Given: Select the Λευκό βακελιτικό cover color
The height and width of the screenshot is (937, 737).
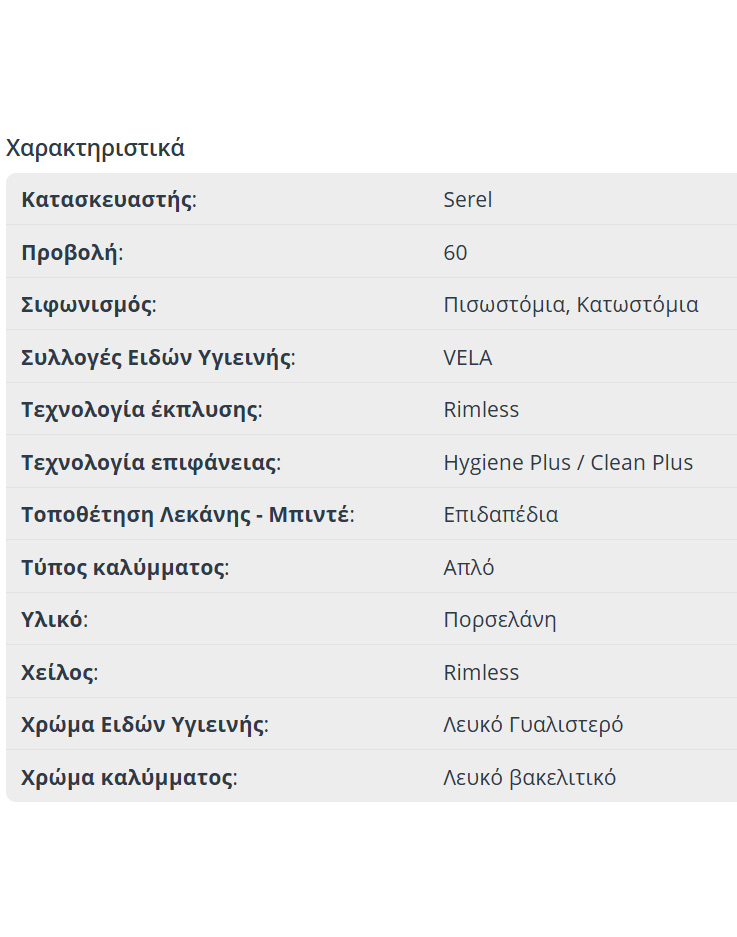Looking at the screenshot, I should pos(530,777).
